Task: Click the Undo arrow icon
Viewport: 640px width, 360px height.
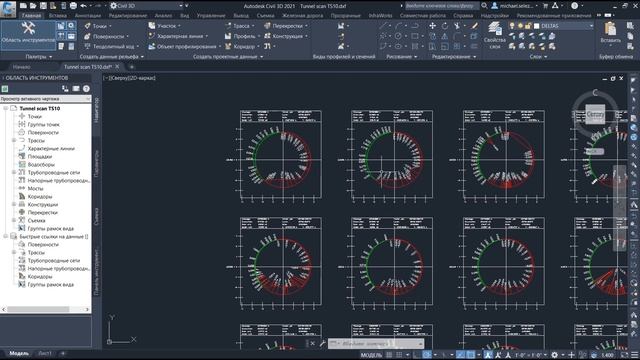Action: coord(83,6)
